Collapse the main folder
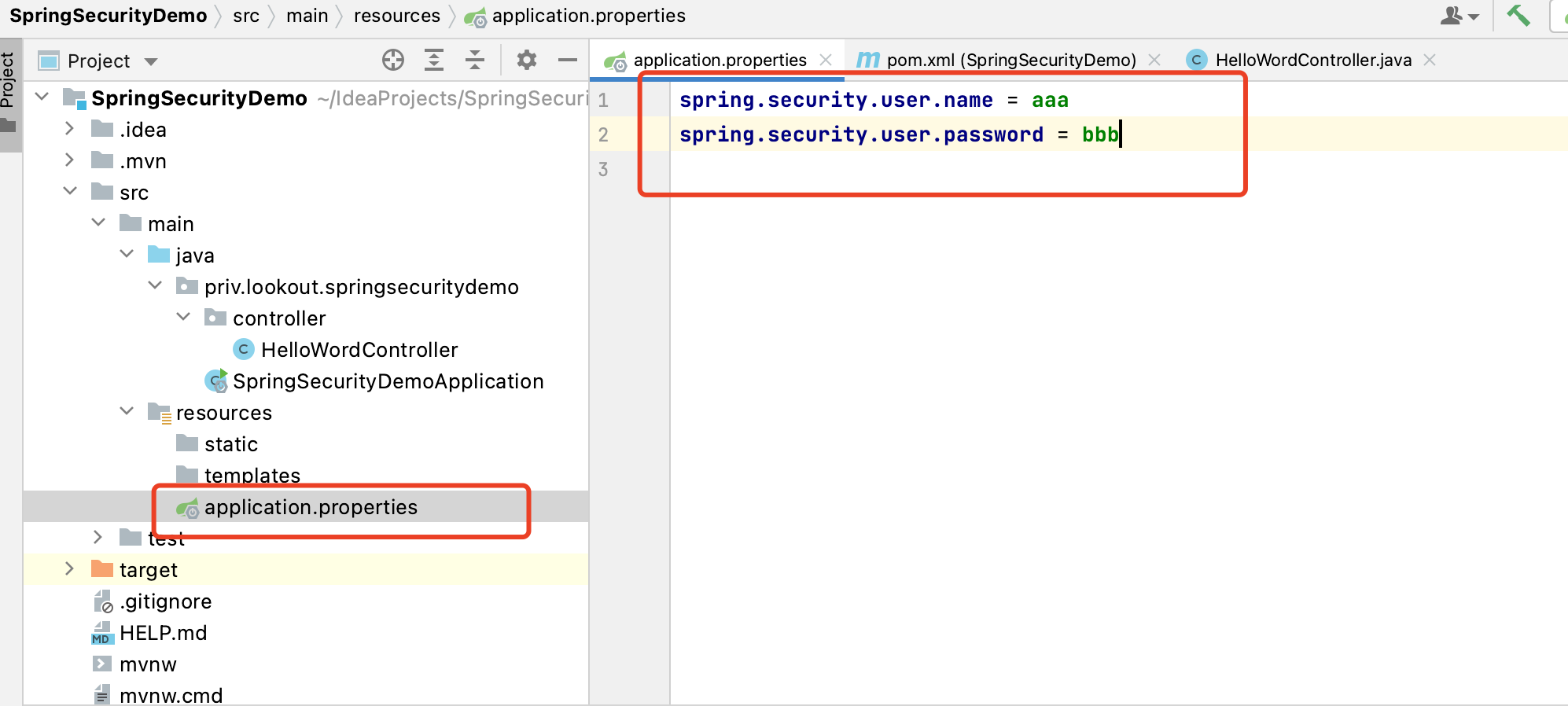 pyautogui.click(x=98, y=222)
